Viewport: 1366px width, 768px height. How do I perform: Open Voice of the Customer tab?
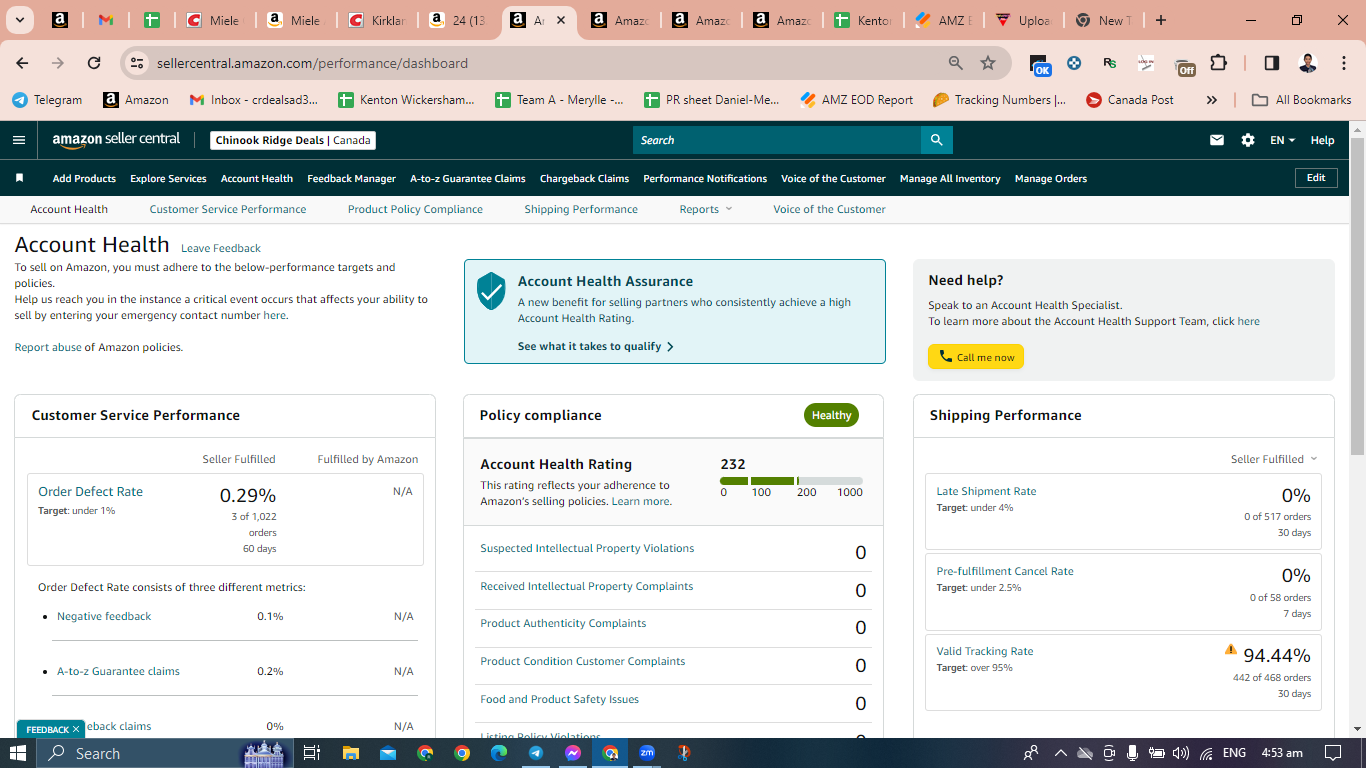[829, 209]
